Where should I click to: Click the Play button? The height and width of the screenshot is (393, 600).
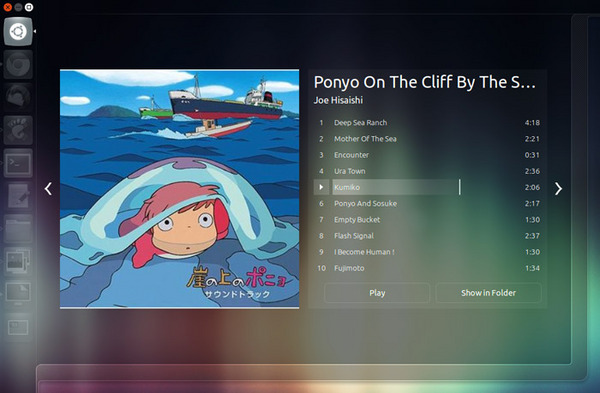[377, 293]
